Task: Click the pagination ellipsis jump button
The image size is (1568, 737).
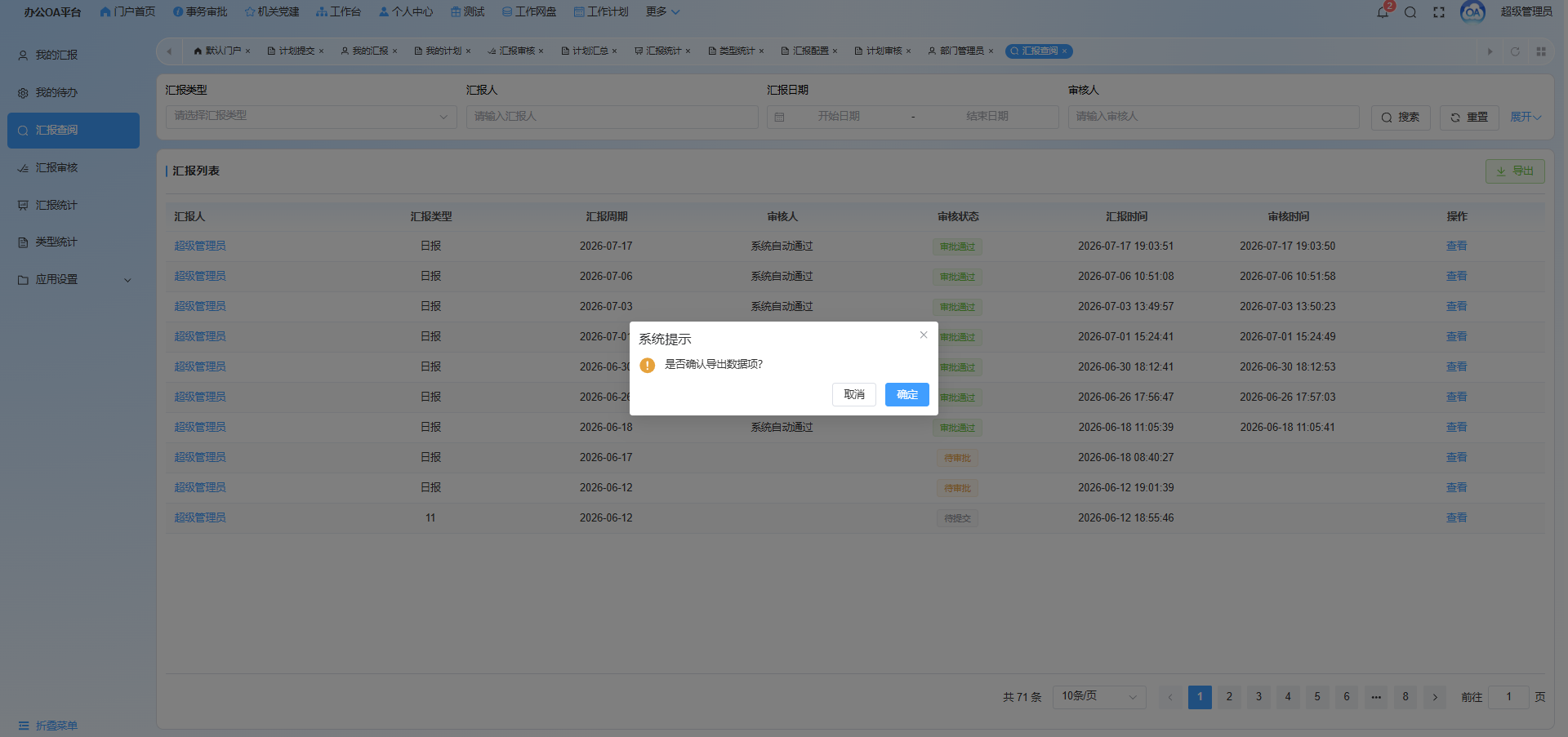Action: pos(1376,697)
